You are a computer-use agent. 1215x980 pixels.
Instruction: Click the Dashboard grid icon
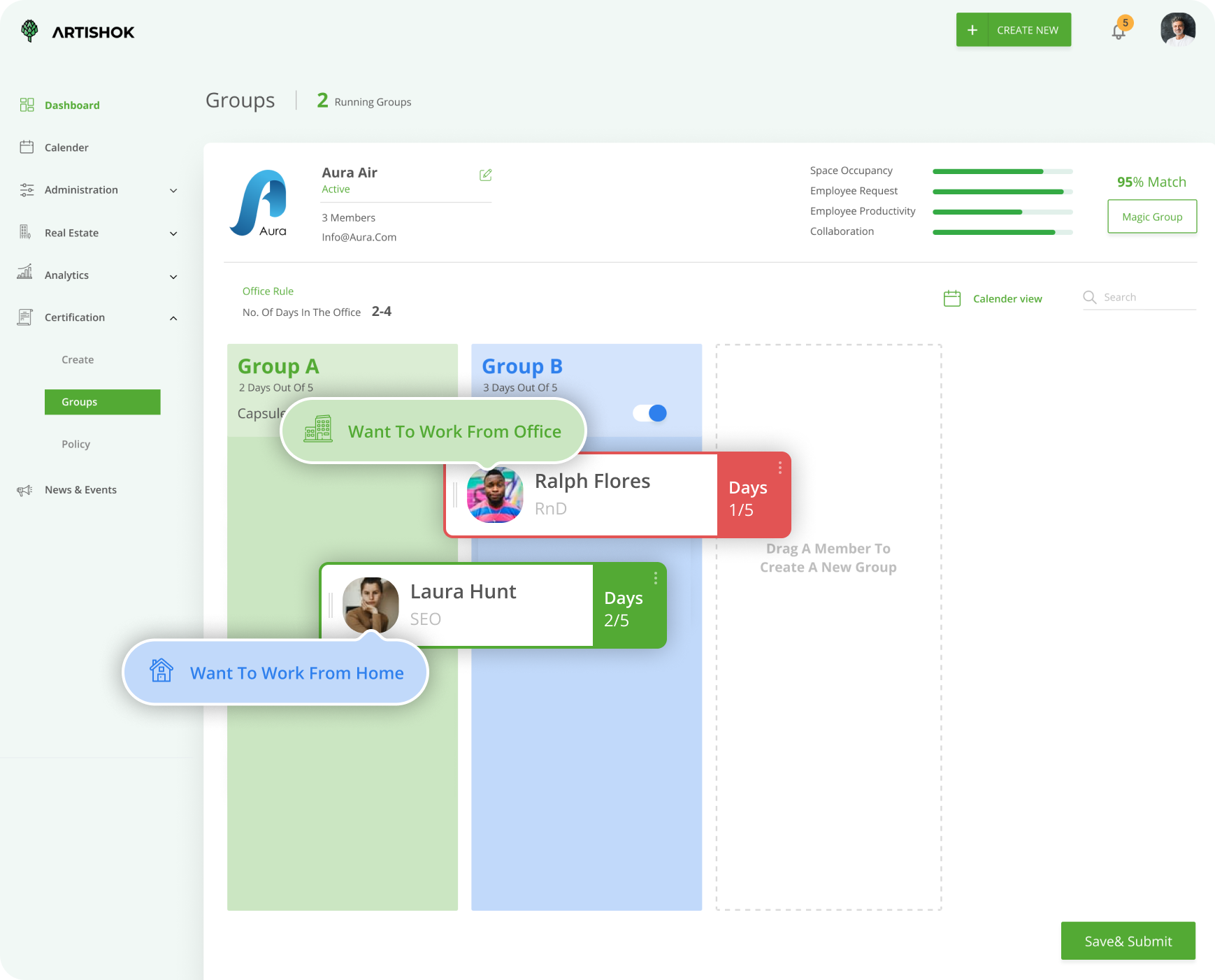point(27,105)
